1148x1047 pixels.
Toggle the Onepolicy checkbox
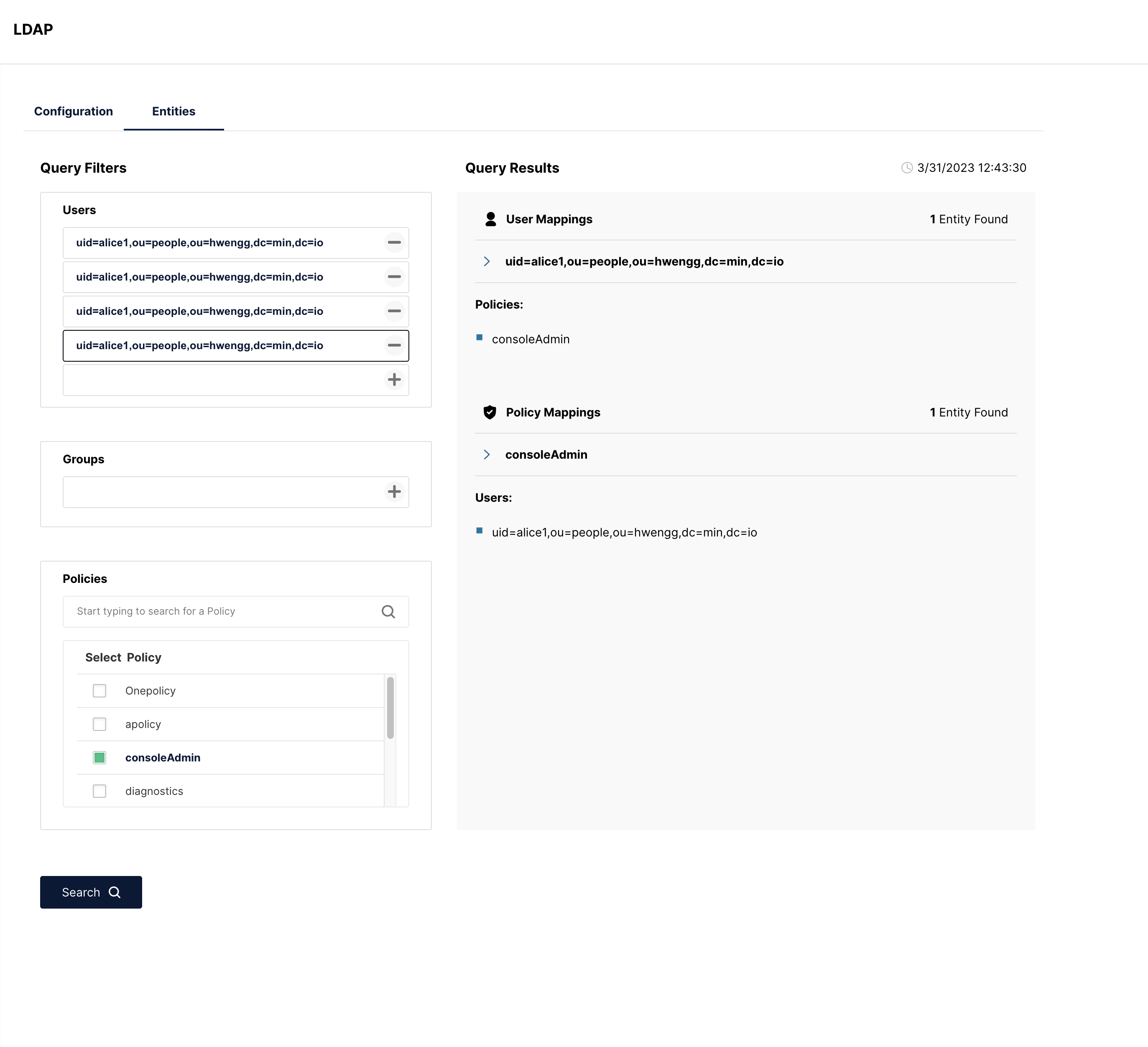click(99, 691)
